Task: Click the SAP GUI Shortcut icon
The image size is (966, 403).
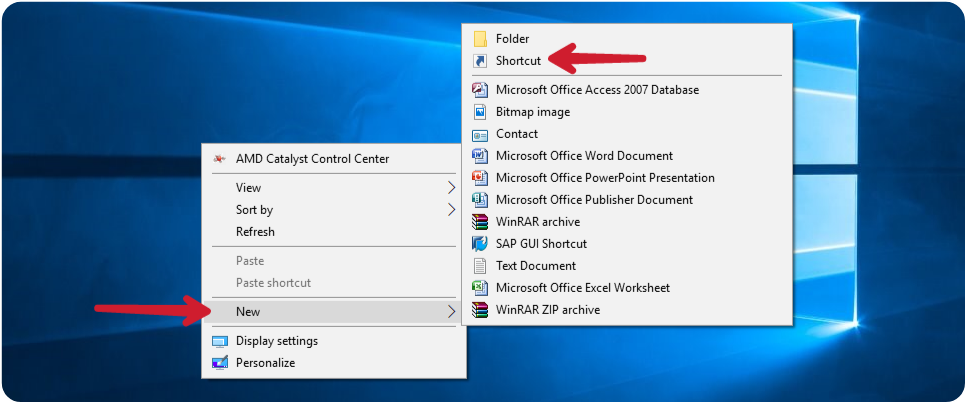Action: tap(480, 244)
